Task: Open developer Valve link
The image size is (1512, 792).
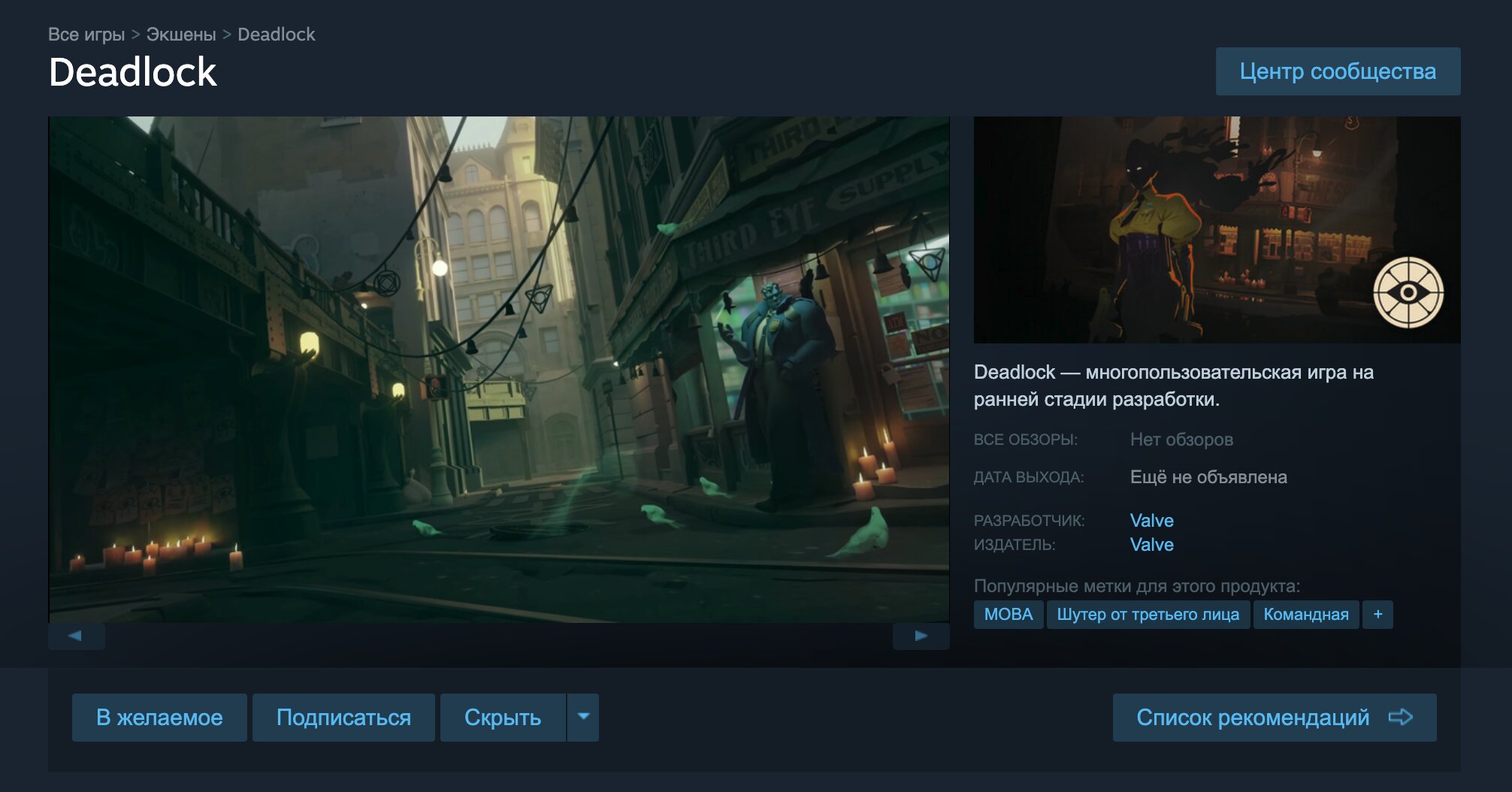Action: coord(1151,520)
